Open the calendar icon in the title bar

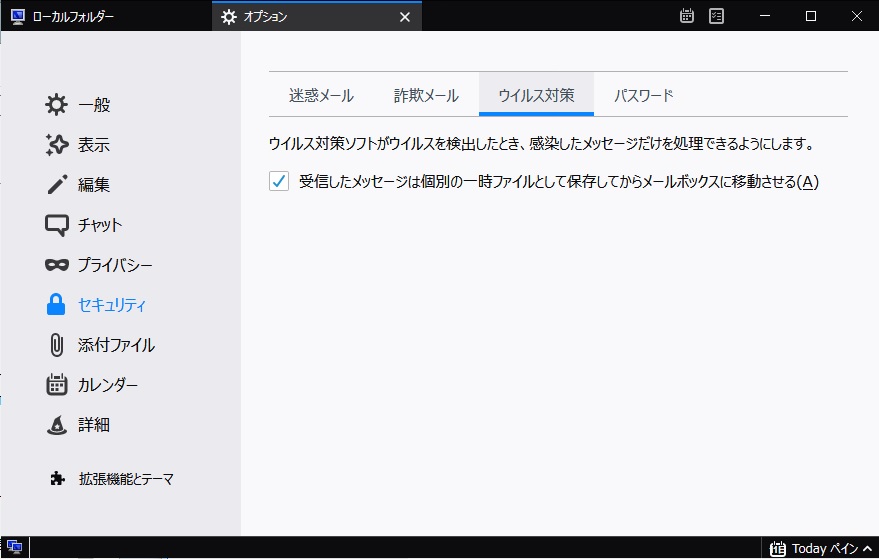(x=687, y=16)
